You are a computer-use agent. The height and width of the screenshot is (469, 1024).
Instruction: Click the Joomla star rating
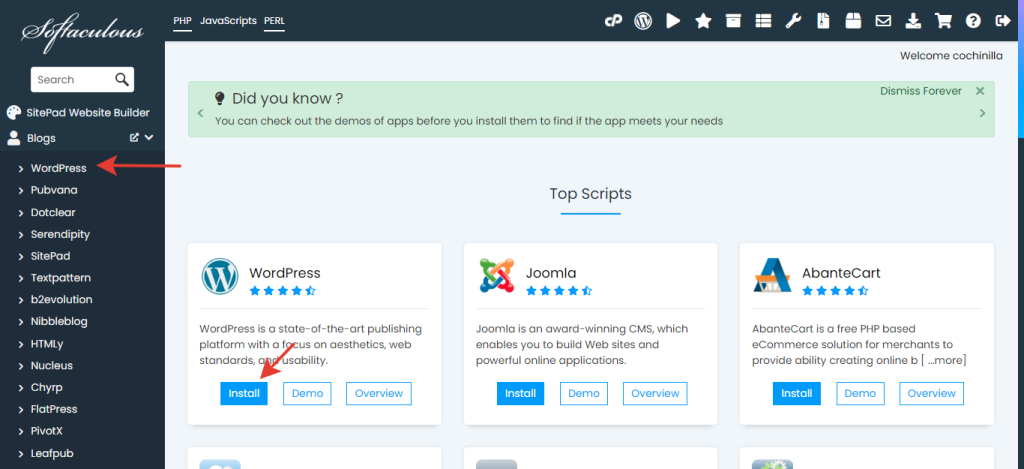click(559, 291)
